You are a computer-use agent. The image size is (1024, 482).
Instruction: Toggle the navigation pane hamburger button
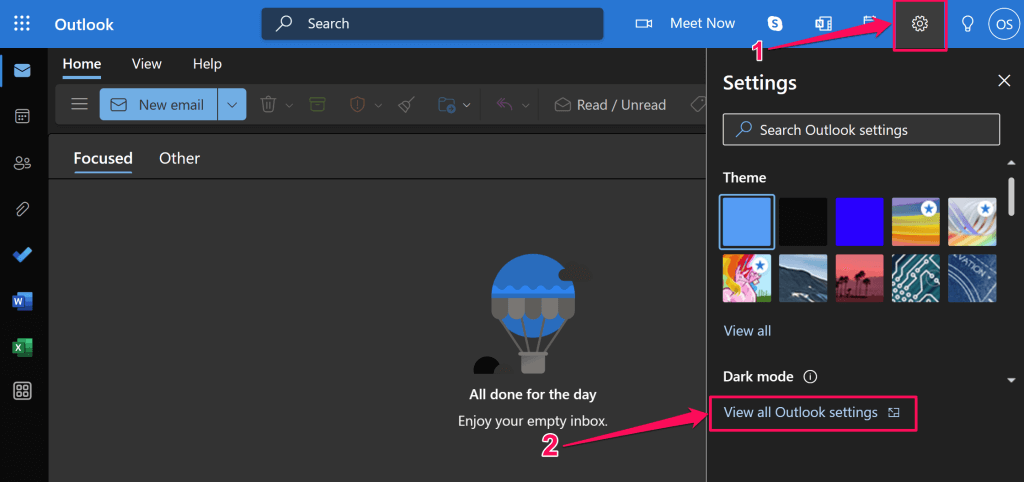tap(80, 104)
